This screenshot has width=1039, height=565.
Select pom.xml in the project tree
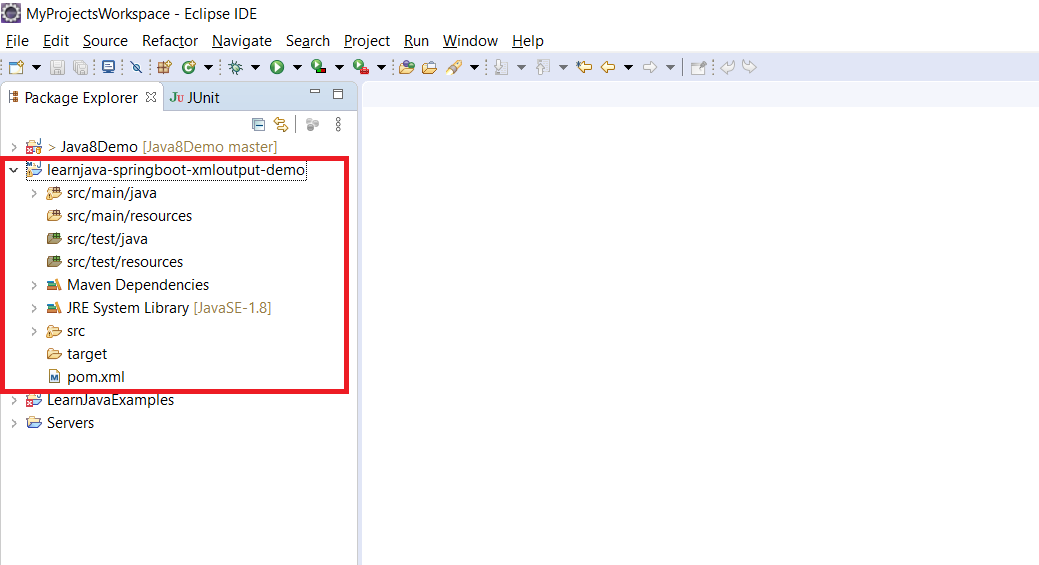click(x=95, y=377)
